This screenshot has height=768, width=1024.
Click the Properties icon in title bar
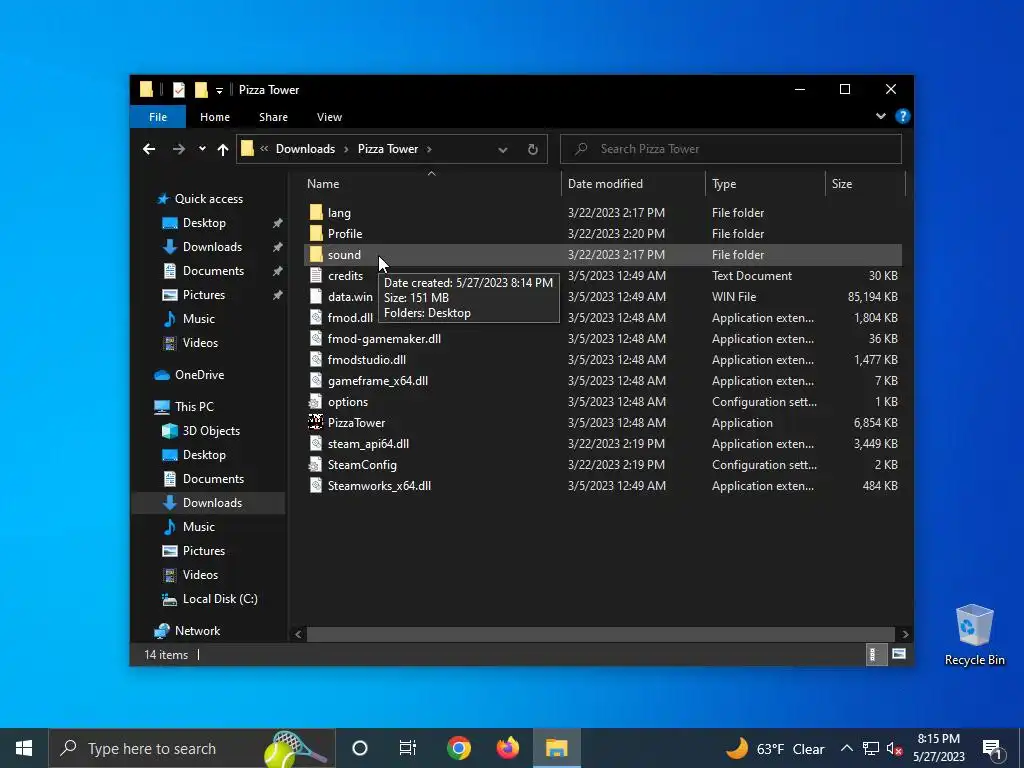tap(178, 89)
